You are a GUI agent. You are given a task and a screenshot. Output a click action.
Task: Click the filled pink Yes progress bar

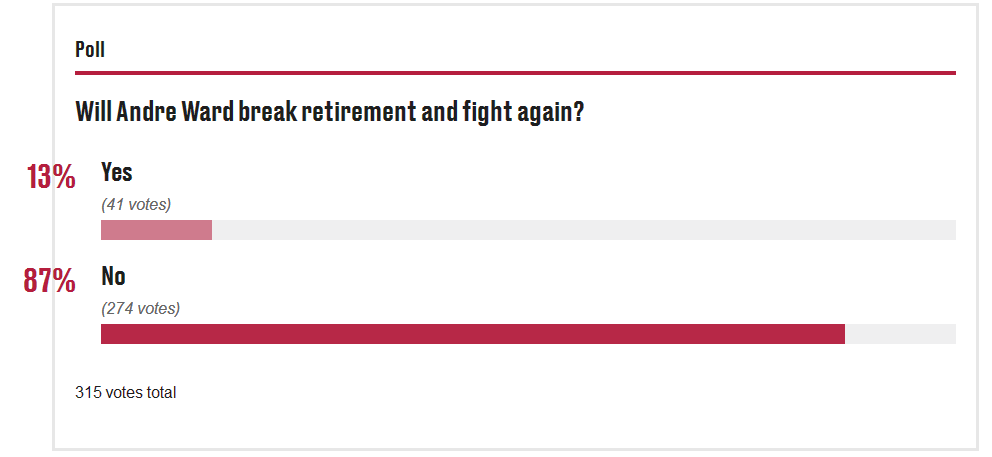(x=156, y=230)
